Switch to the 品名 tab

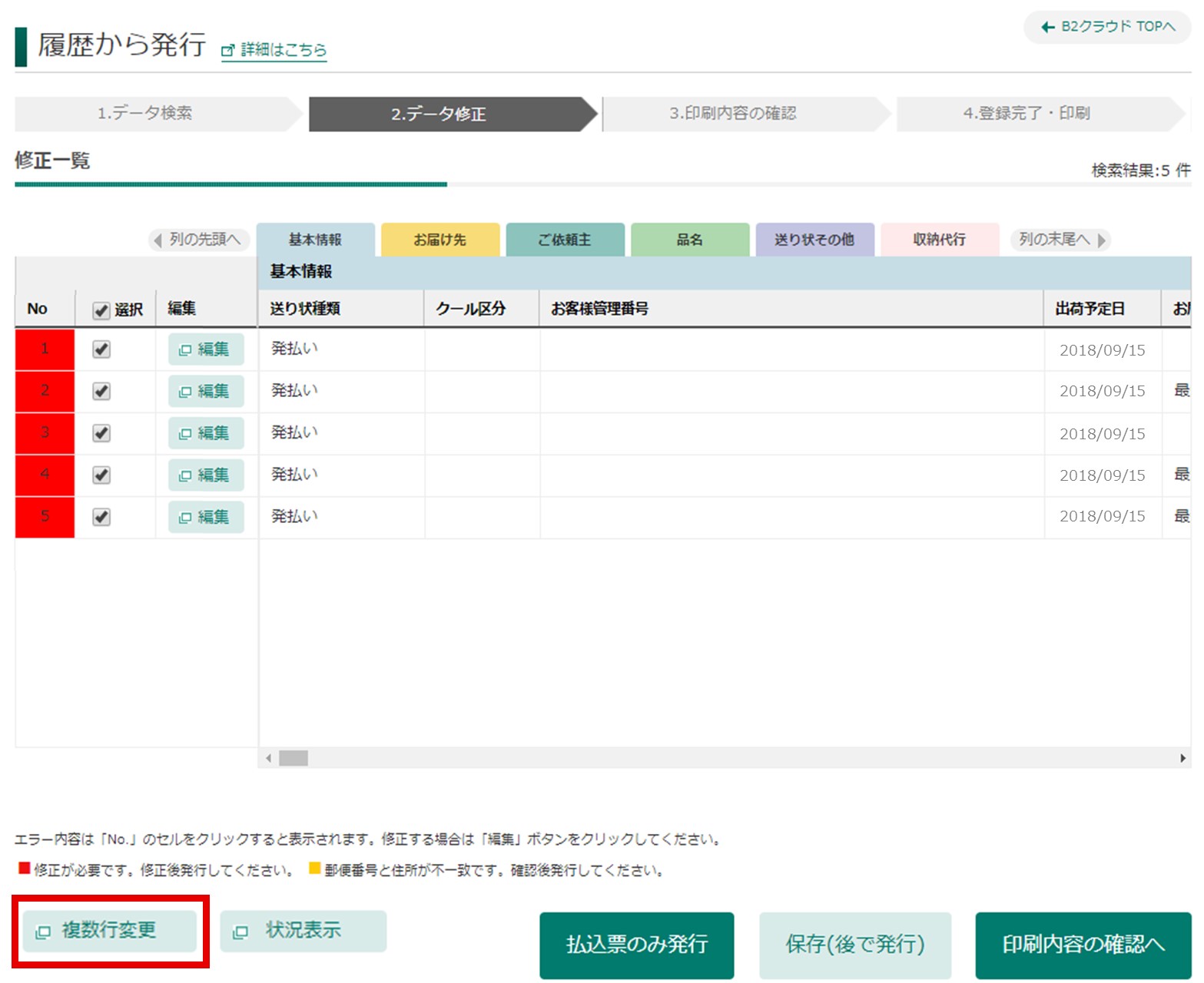click(x=690, y=239)
